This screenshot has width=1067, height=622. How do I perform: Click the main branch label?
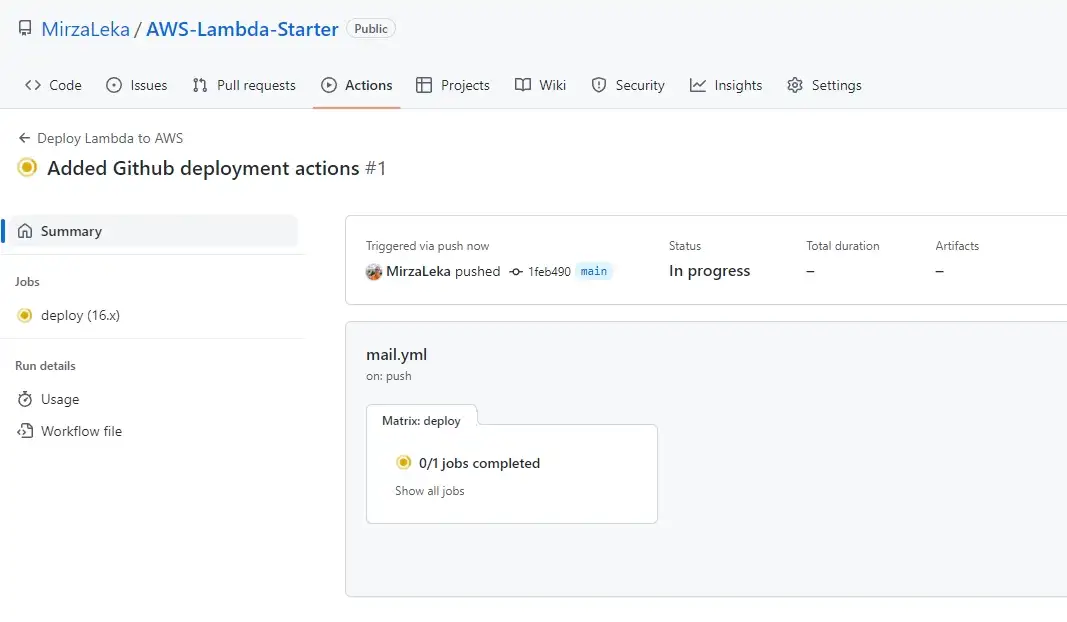pyautogui.click(x=594, y=271)
